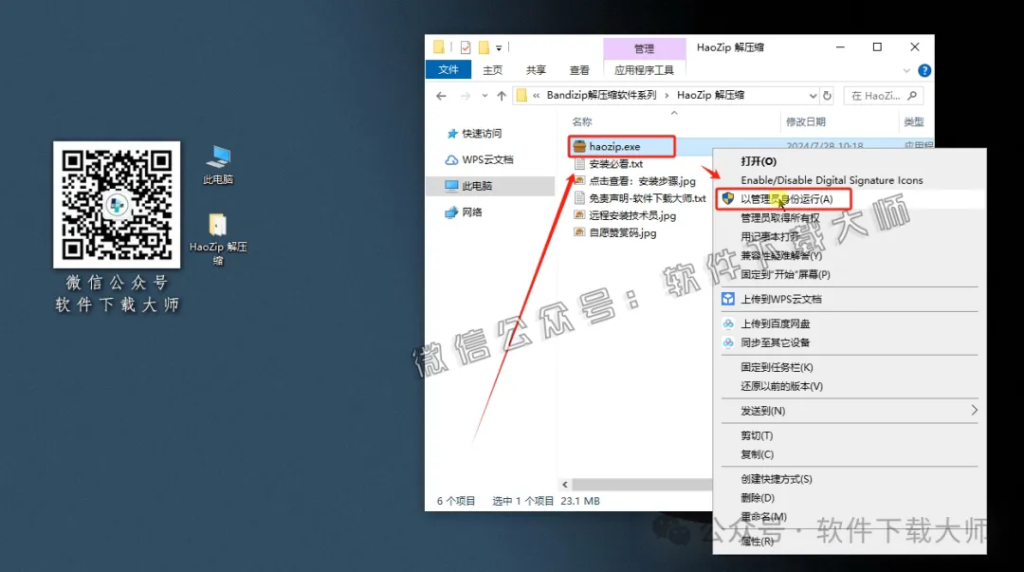The image size is (1024, 572).
Task: Open the 文件 ribbon tab
Action: pyautogui.click(x=448, y=69)
